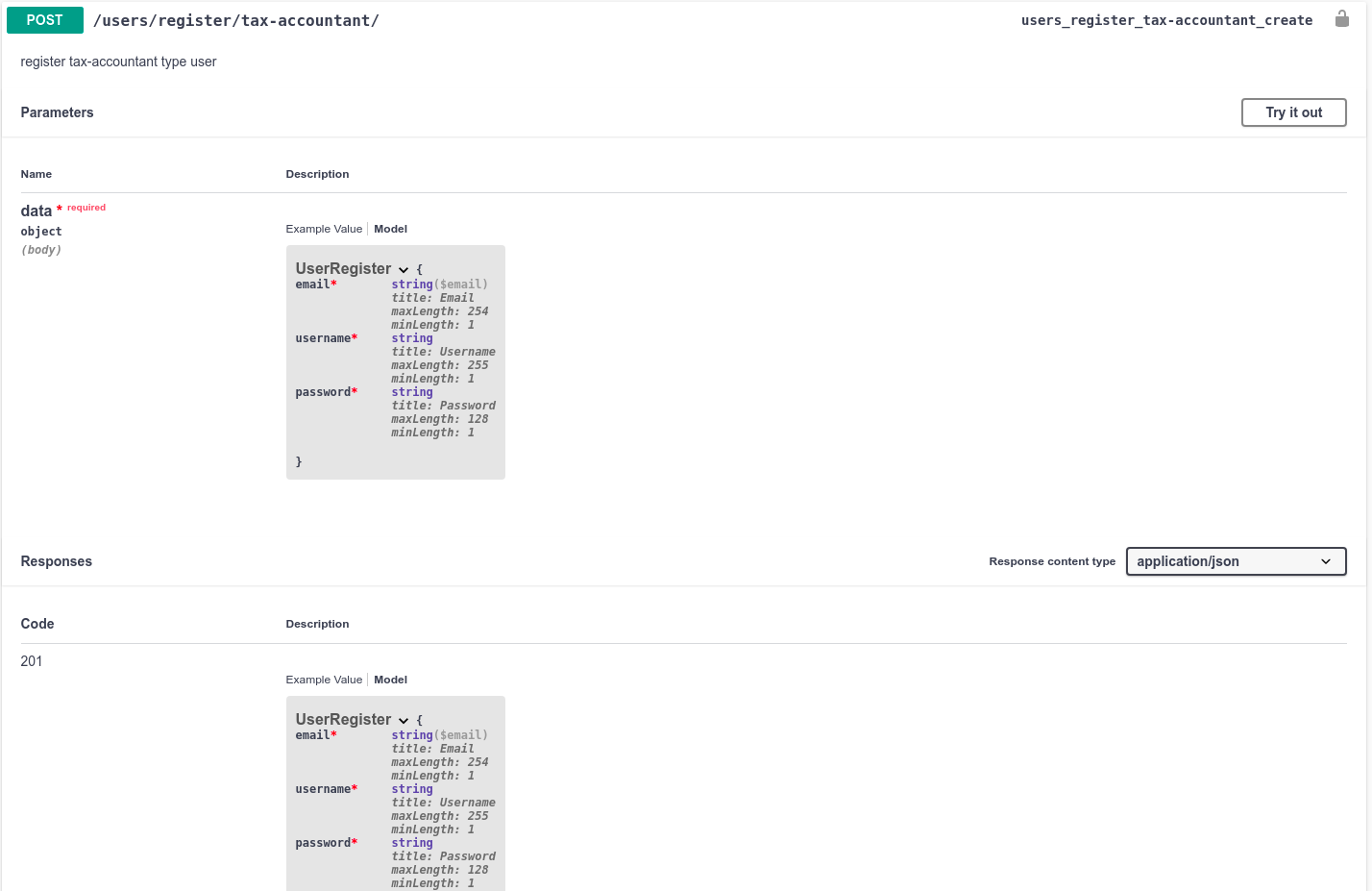1372x891 pixels.
Task: Collapse the UserRegister model in Parameters
Action: coord(404,270)
